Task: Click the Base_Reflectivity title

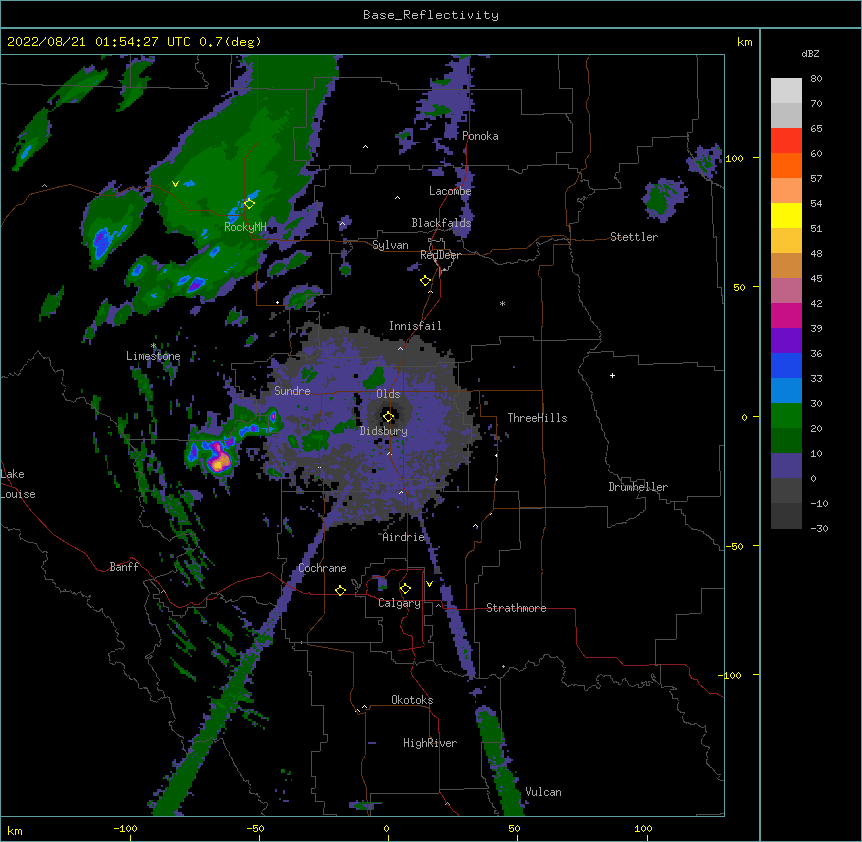Action: pyautogui.click(x=431, y=15)
